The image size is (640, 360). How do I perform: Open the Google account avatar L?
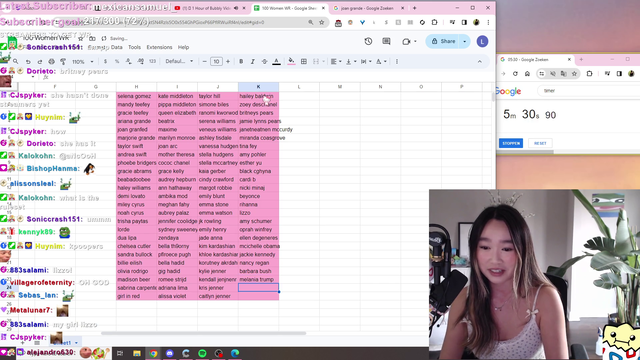pos(482,41)
